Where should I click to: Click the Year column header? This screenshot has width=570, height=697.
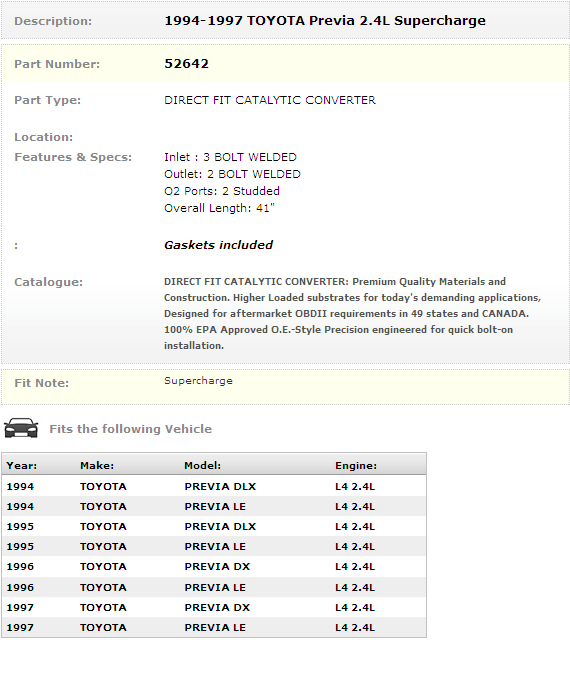[x=22, y=465]
